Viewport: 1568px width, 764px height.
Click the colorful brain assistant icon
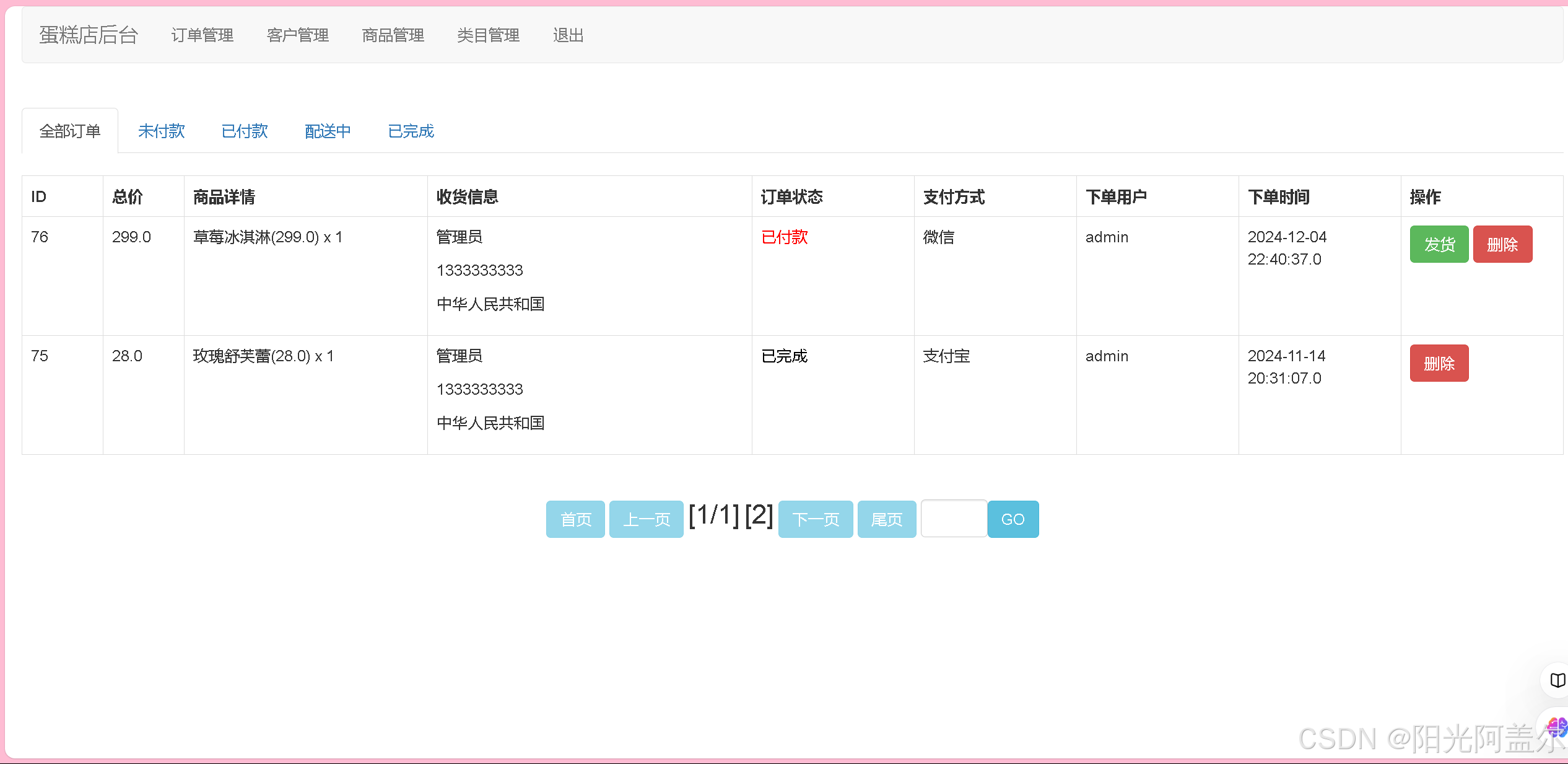coord(1557,726)
